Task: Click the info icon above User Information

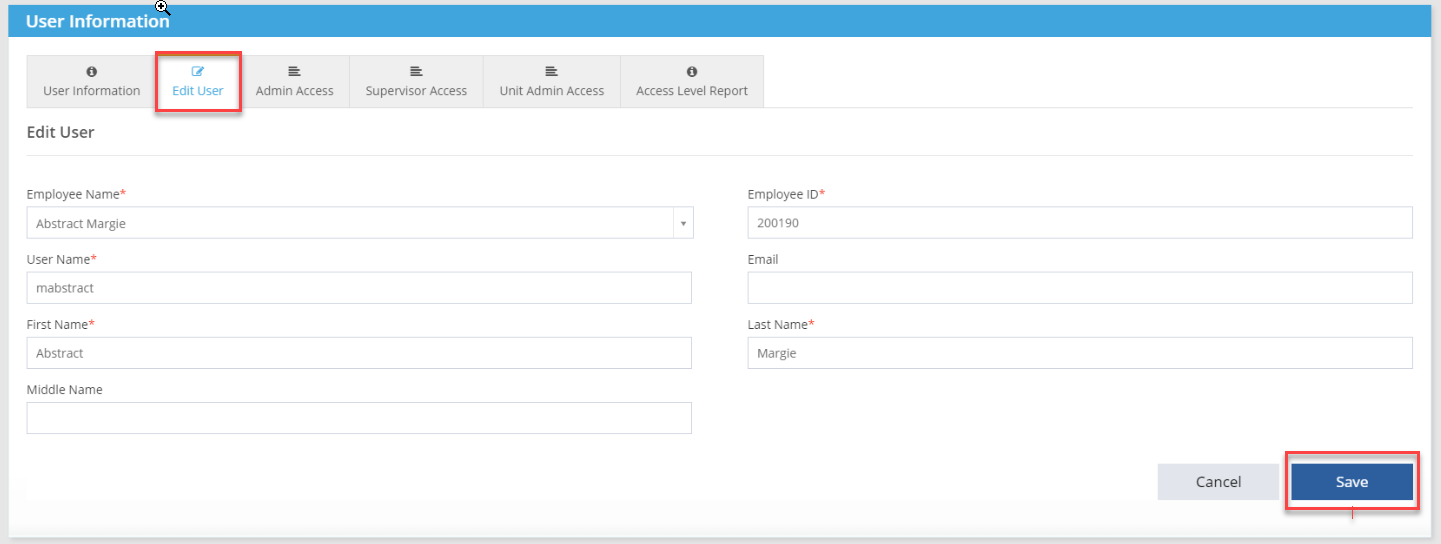Action: tap(92, 72)
